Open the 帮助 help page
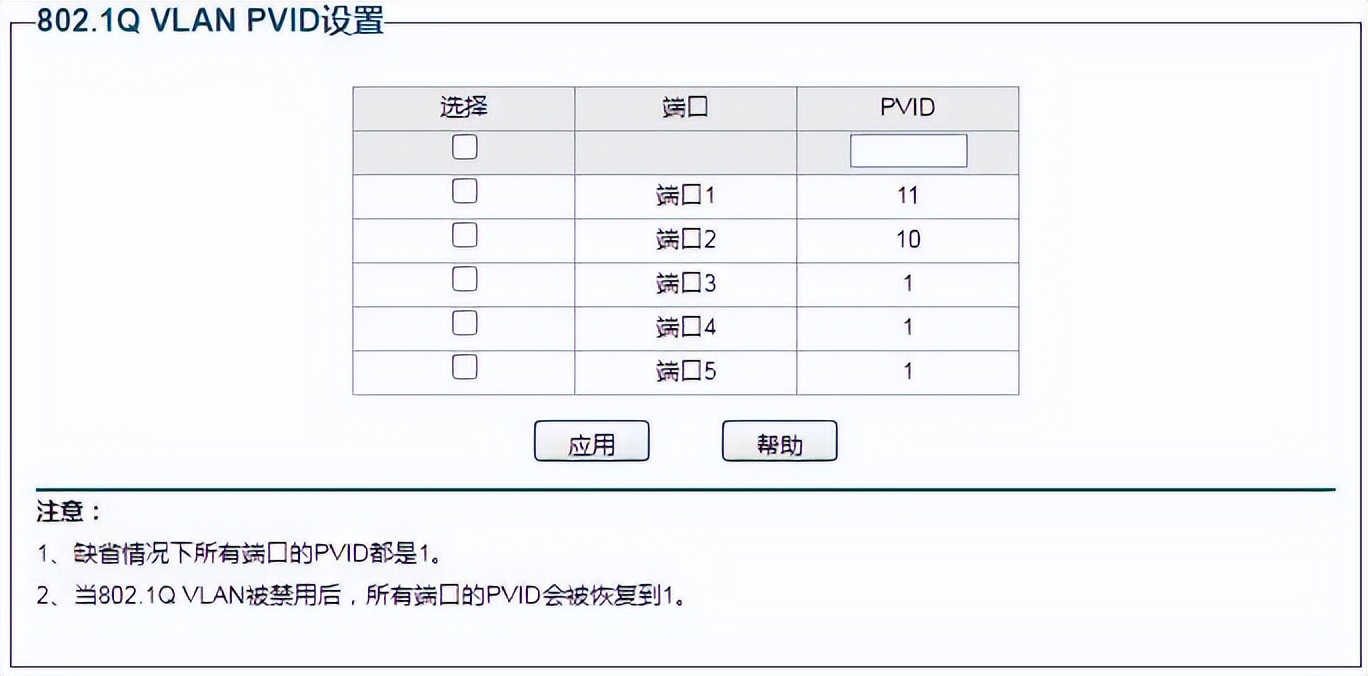 tap(780, 440)
